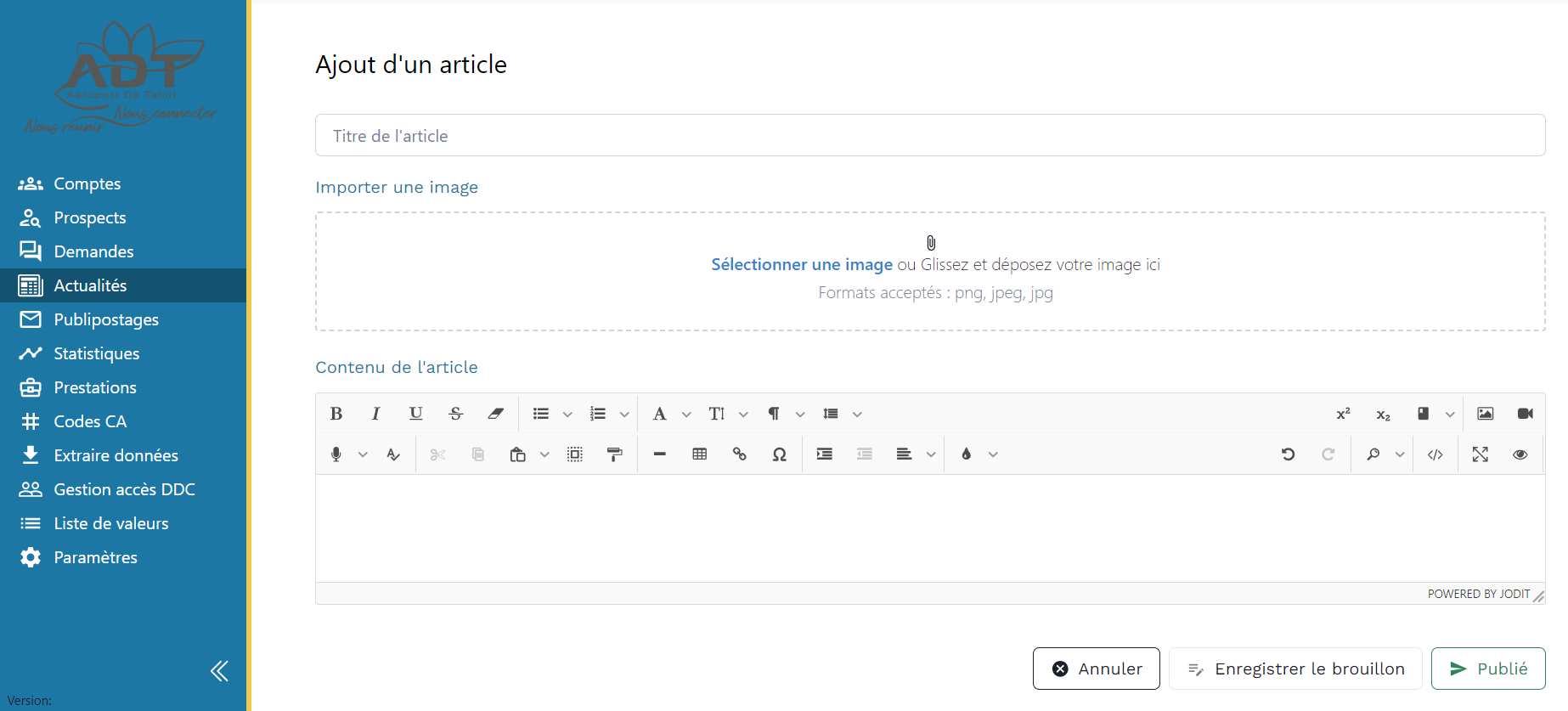Toggle editor fullscreen mode

click(x=1481, y=454)
